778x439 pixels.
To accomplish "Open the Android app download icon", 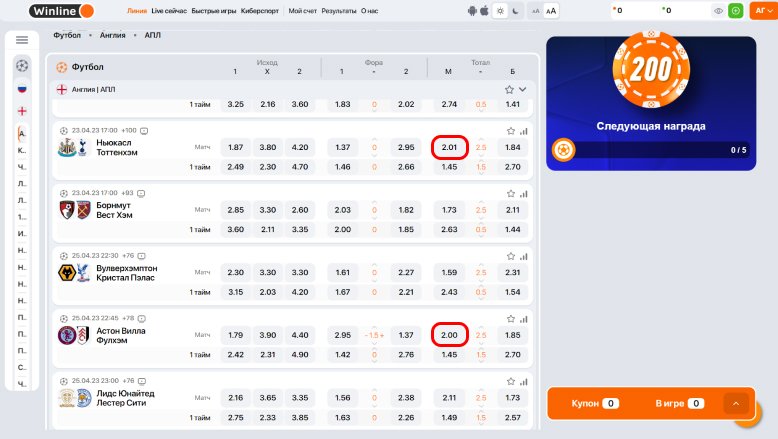I will (x=473, y=11).
